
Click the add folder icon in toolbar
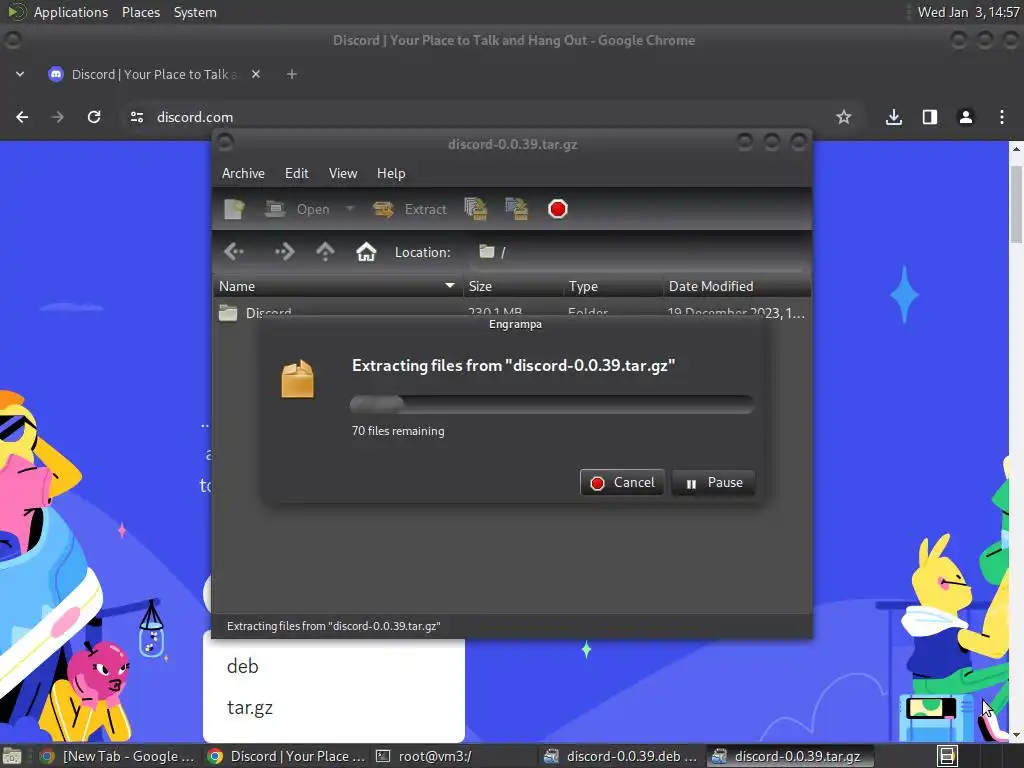point(517,209)
